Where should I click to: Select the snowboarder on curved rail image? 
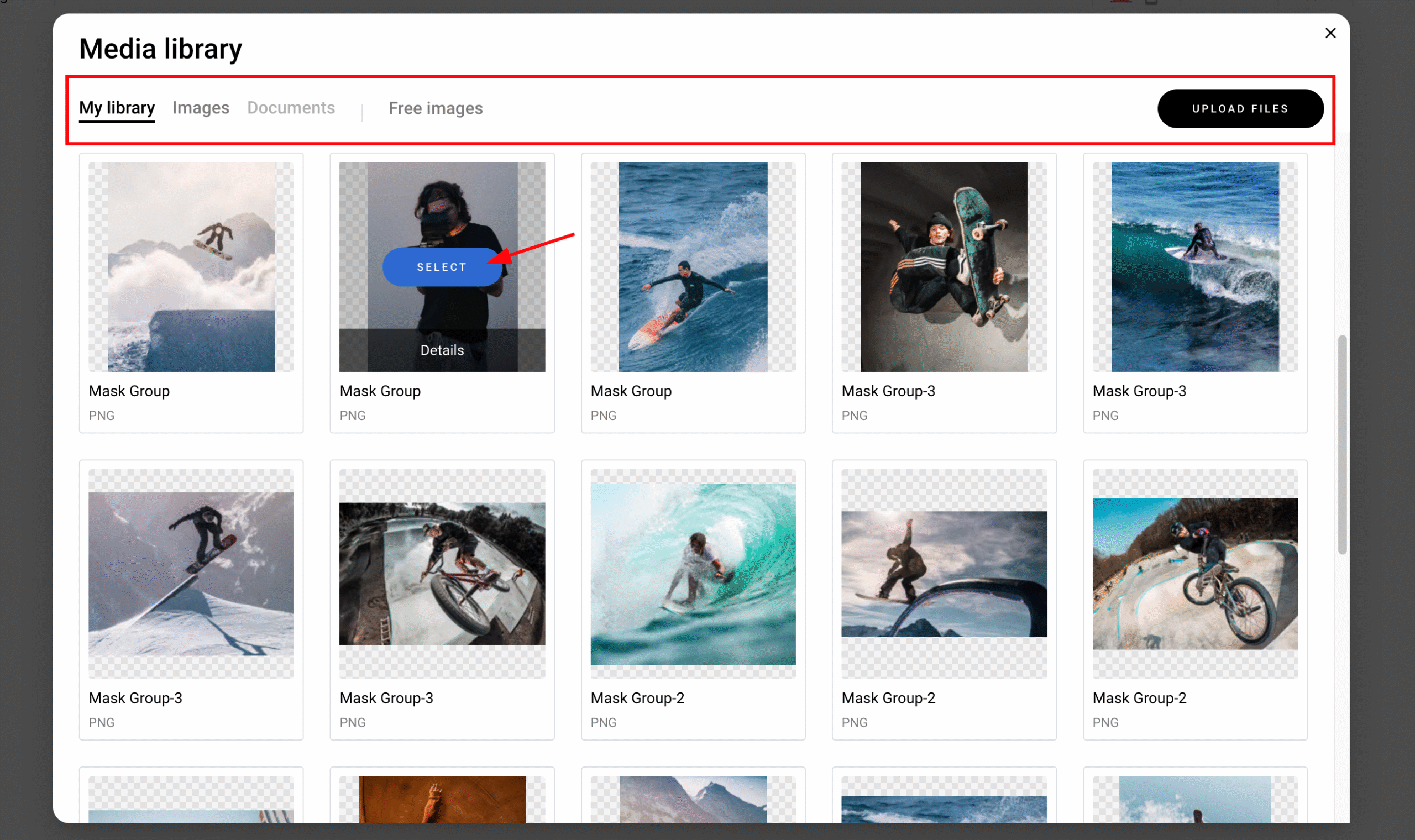coord(944,574)
